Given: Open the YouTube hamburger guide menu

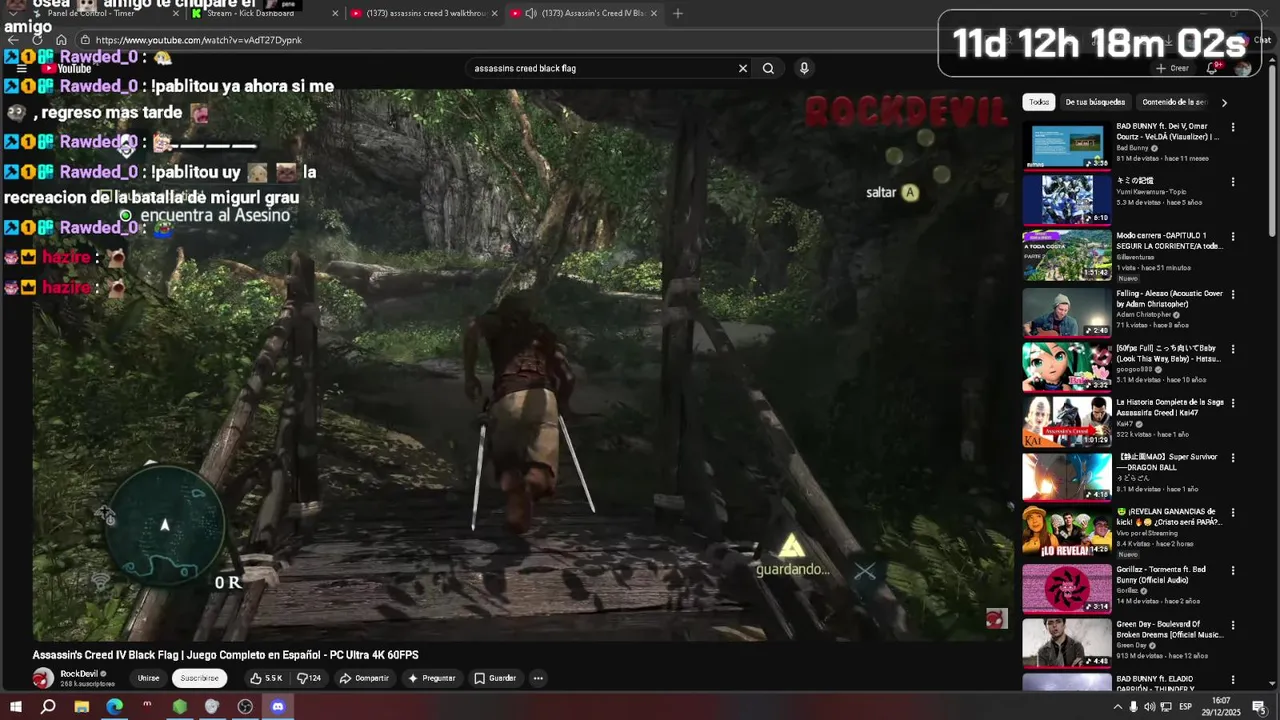Looking at the screenshot, I should [21, 69].
